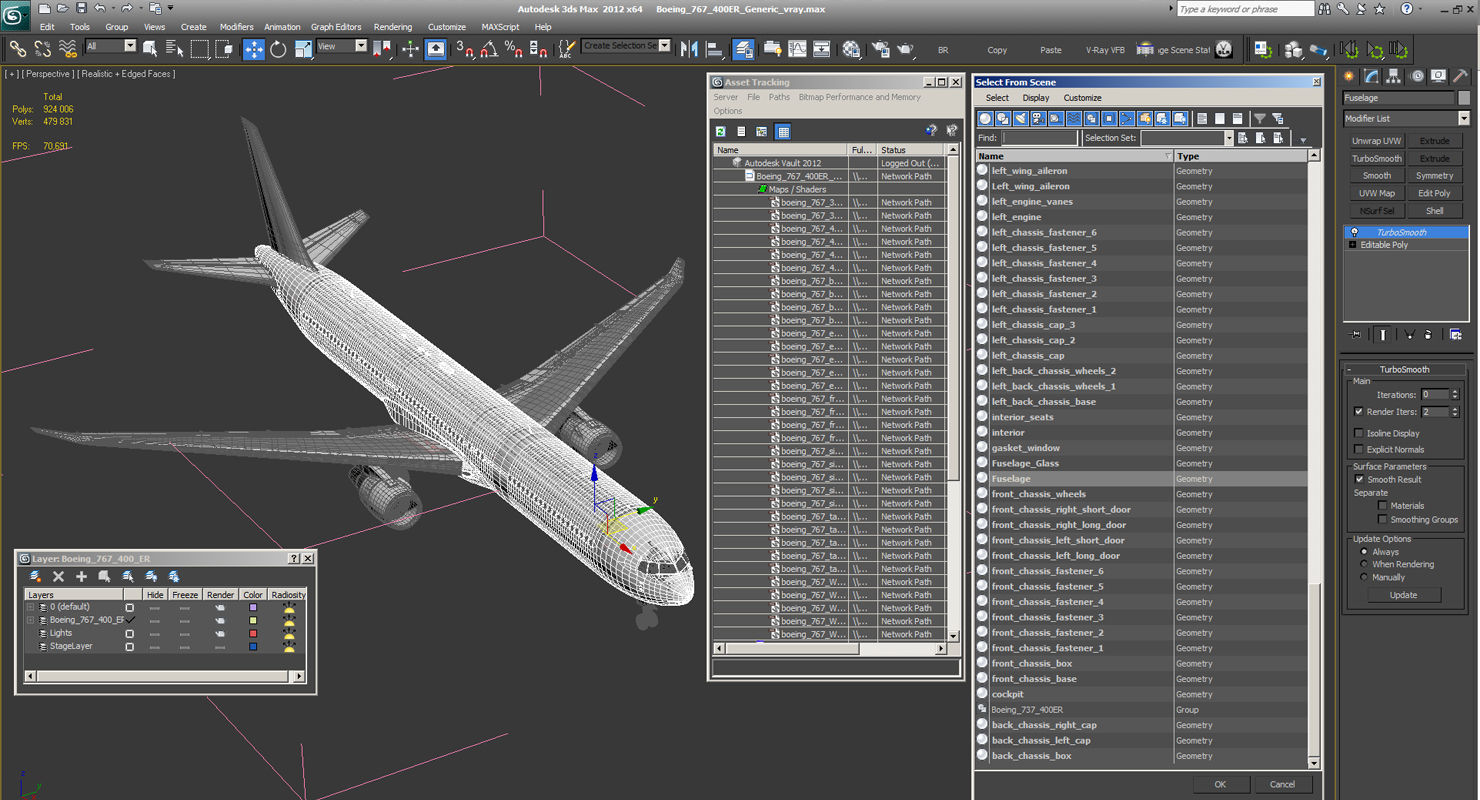Open the Utilities command panel tab

(x=1462, y=76)
